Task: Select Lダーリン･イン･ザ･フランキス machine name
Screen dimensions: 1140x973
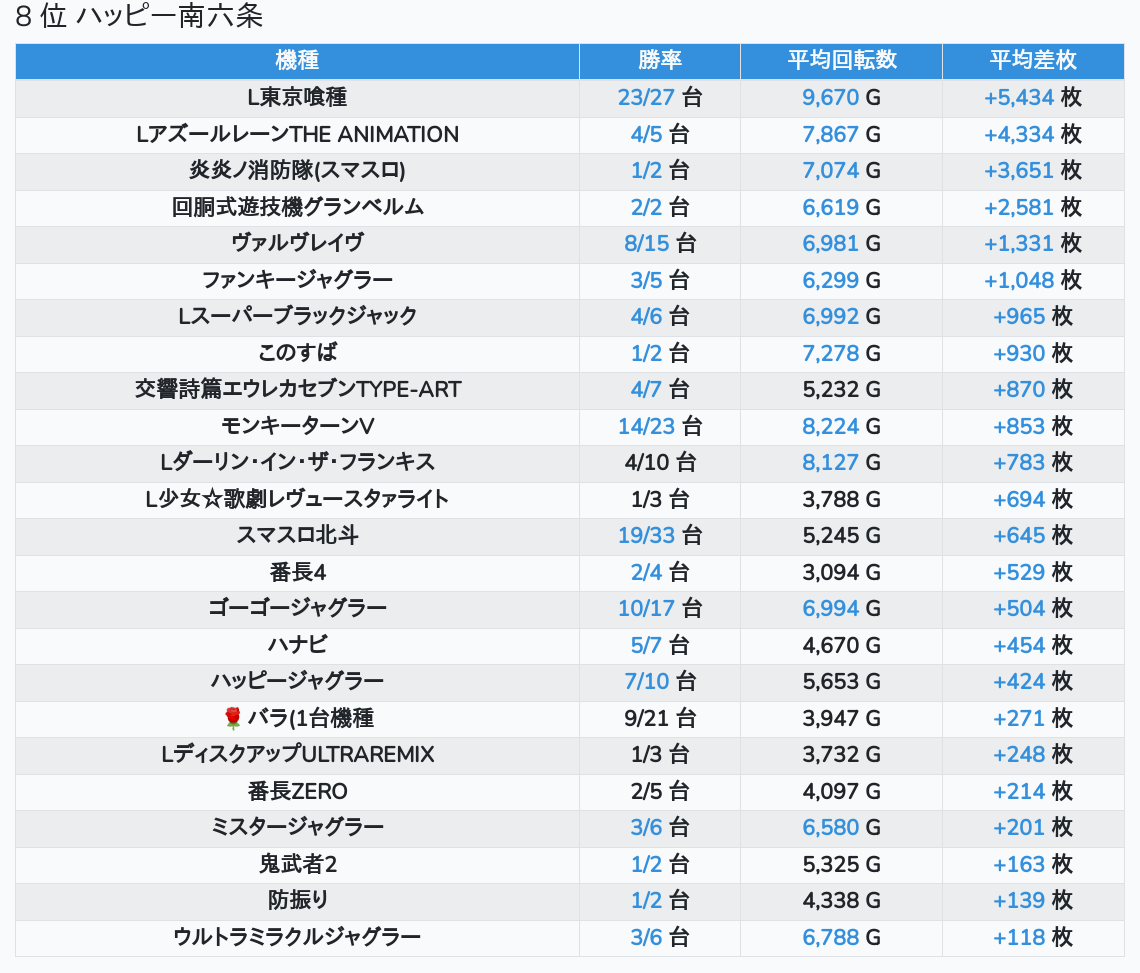Action: (297, 463)
